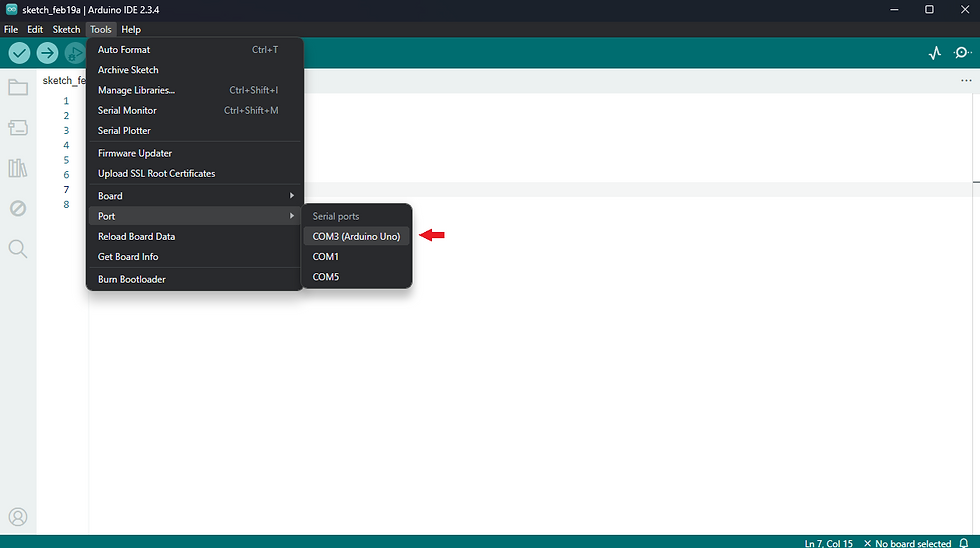Open Manage Libraries from the menu
This screenshot has width=980, height=548.
click(195, 90)
